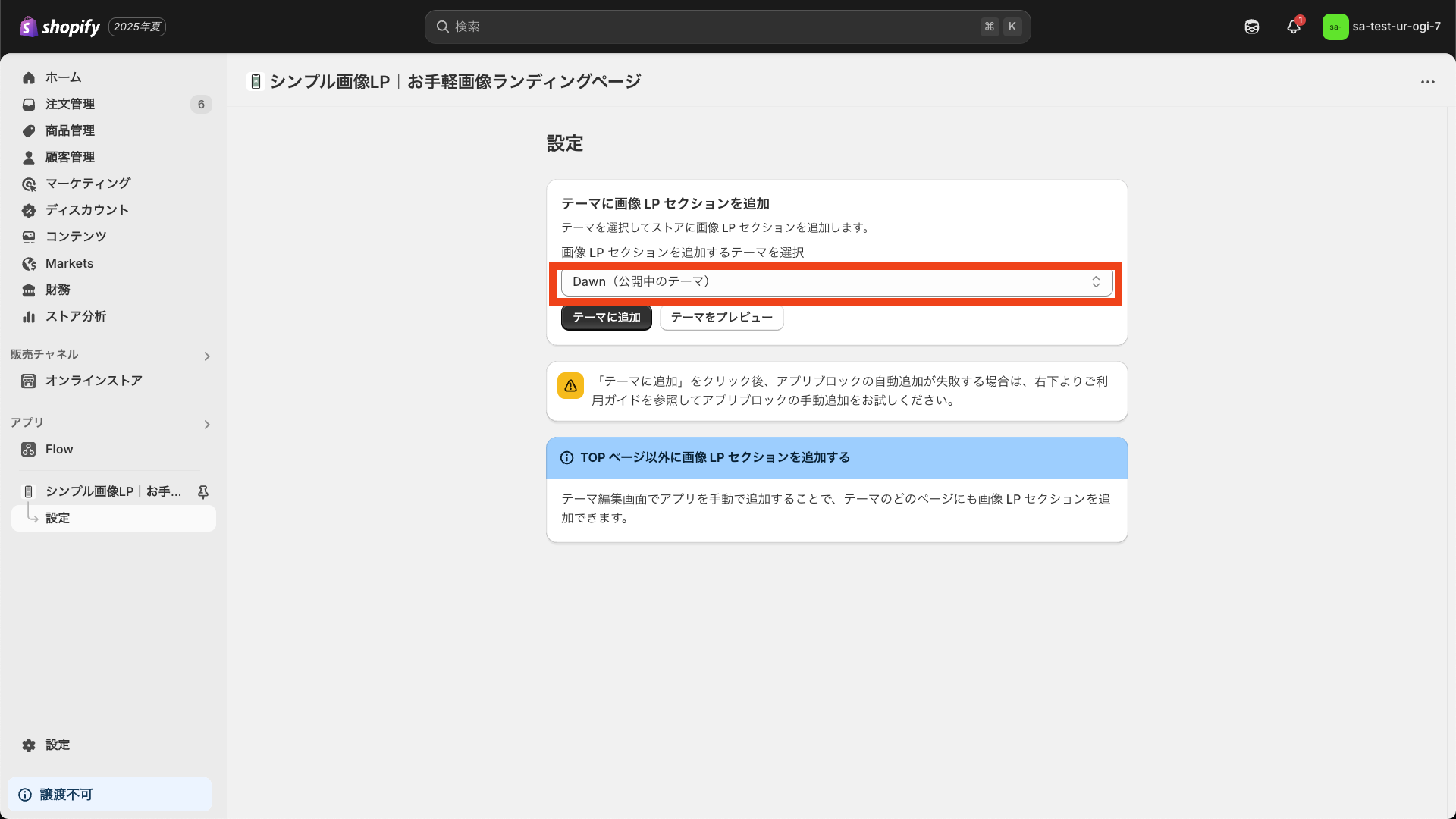Image resolution: width=1456 pixels, height=819 pixels.
Task: Open the notification bell at top right
Action: (1293, 27)
